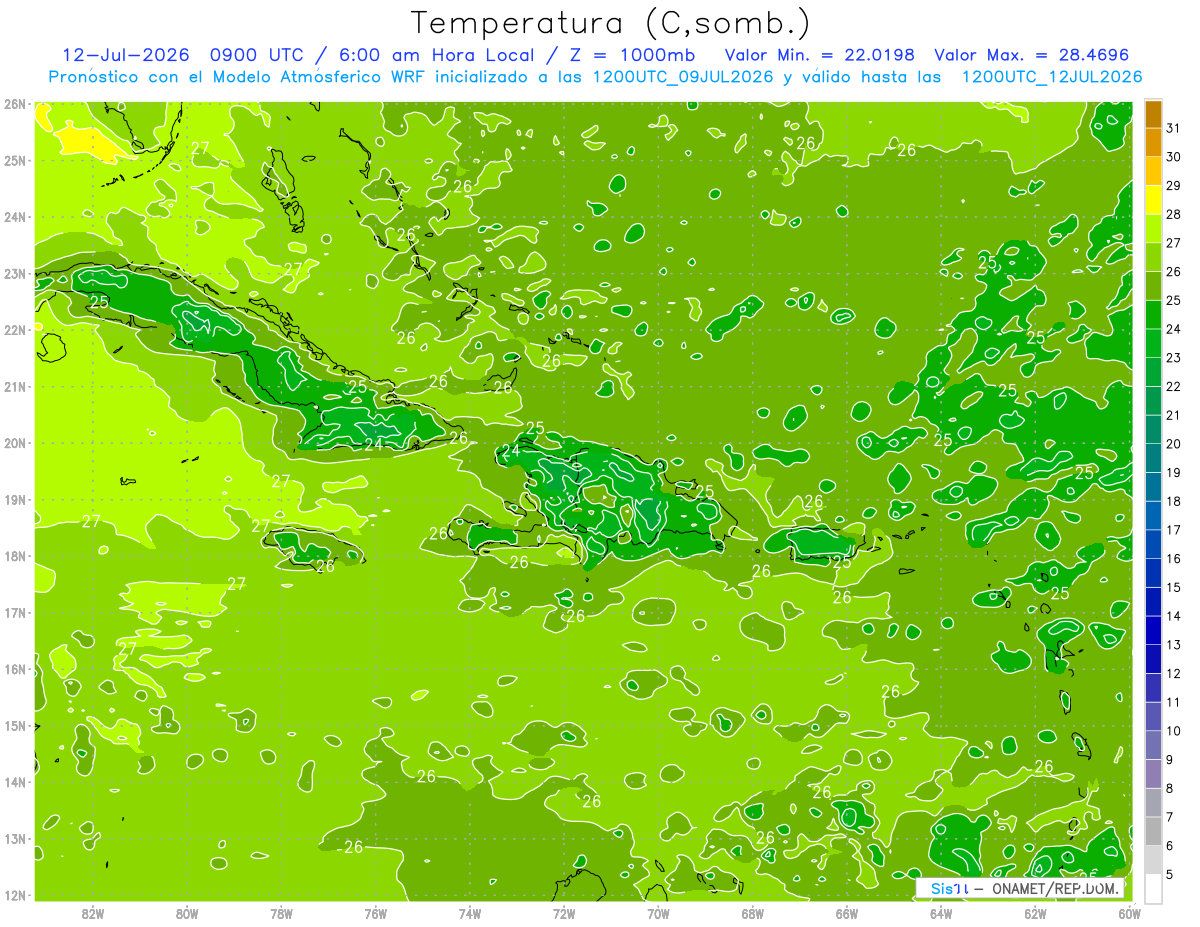
Task: Click the '80W' longitude axis label
Action: 187,913
